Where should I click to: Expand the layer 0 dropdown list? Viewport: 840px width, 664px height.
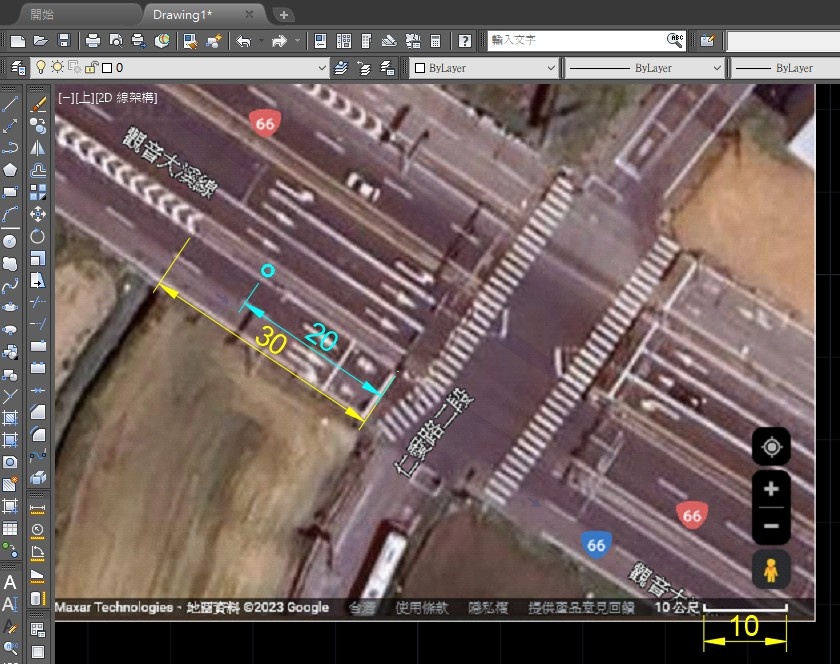(321, 68)
